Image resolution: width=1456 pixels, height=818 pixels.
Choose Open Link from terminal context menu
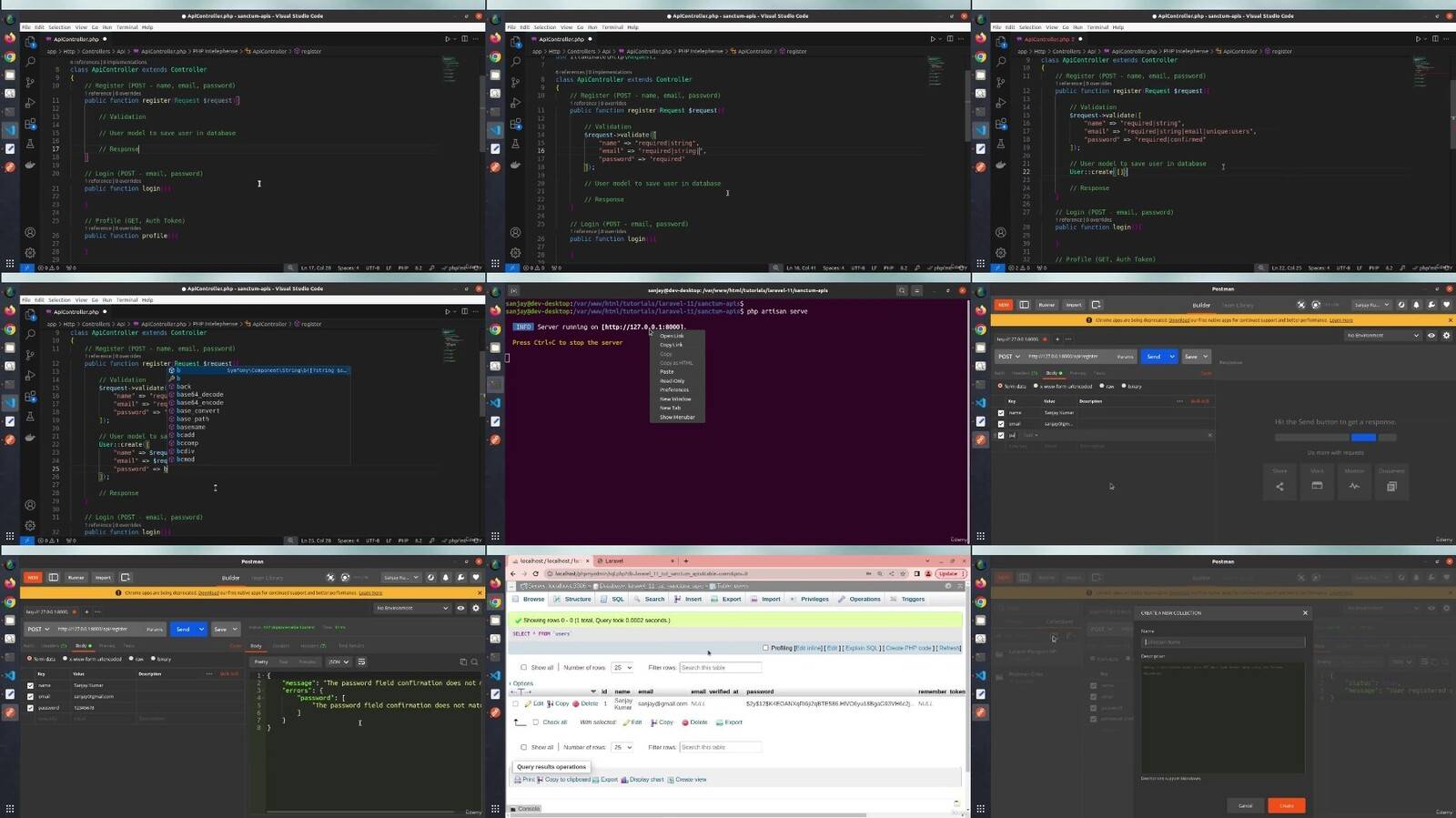click(x=672, y=336)
